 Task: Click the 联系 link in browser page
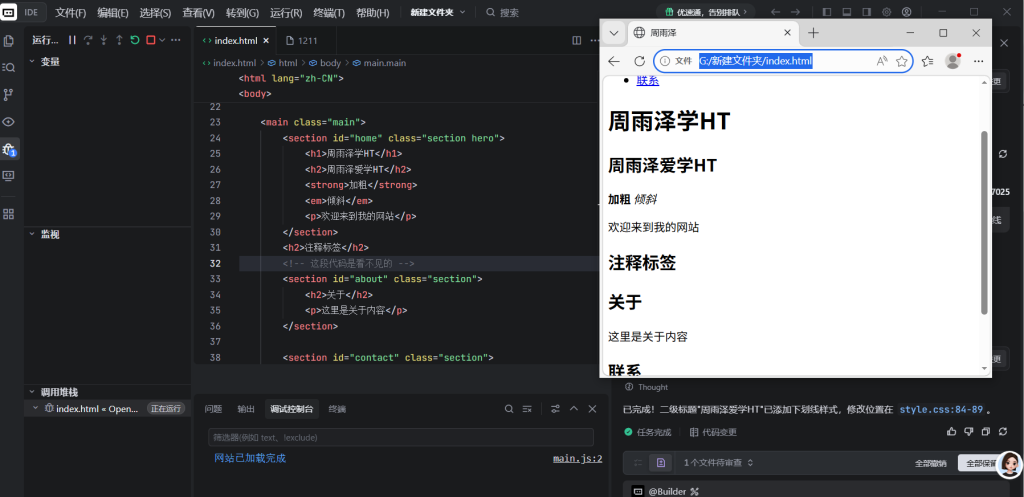pos(648,81)
